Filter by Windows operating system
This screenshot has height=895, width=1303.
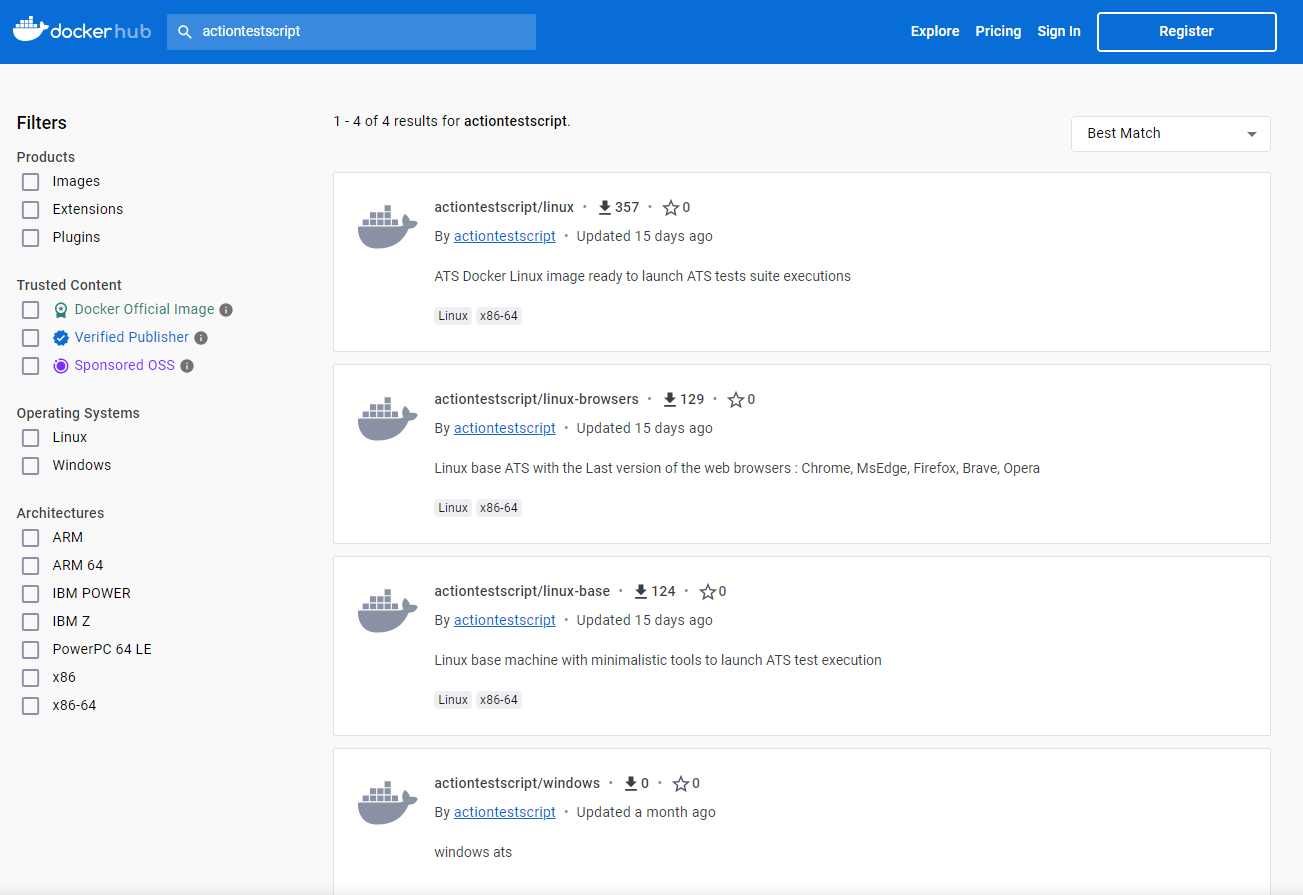point(31,466)
